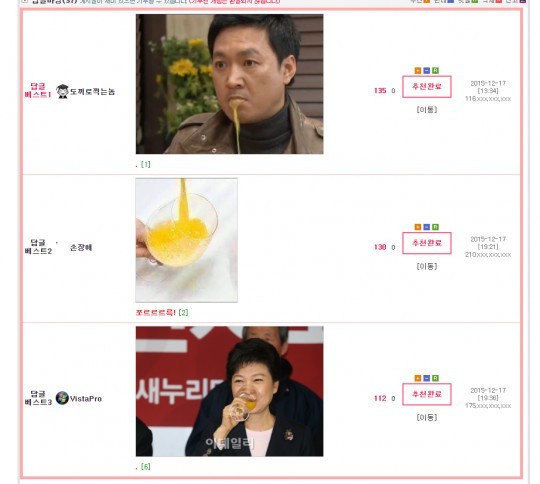This screenshot has width=540, height=484.
Task: Open [이동] link under VistaPro's reply
Action: tap(427, 418)
